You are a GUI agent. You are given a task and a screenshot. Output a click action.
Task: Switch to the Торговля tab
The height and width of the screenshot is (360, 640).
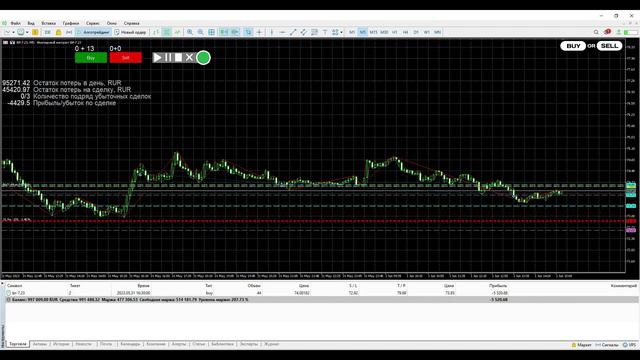[18, 344]
